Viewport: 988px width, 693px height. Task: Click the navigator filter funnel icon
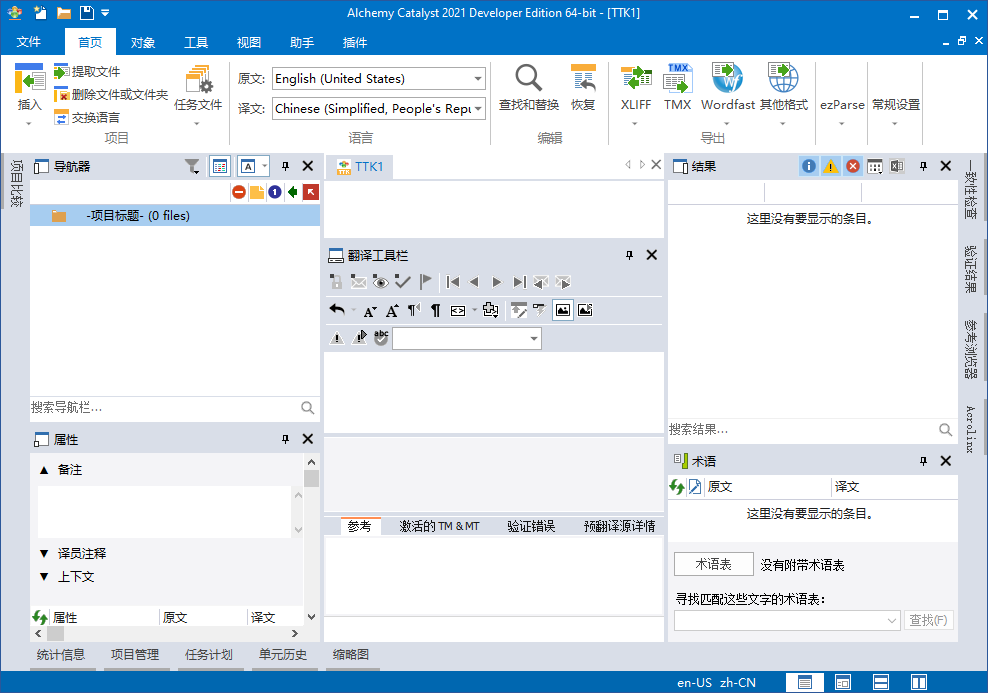(x=192, y=166)
